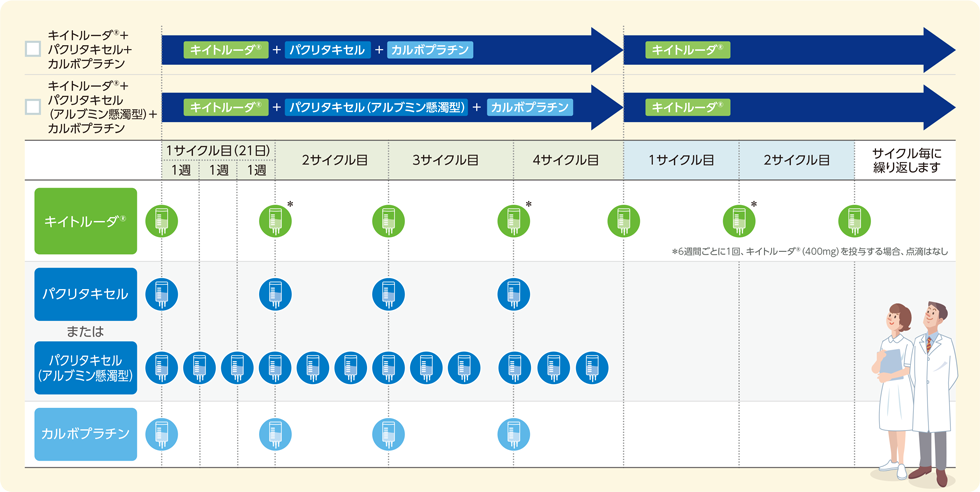Click the first パクリタキセル drip icon in week one
Viewport: 980px width, 492px height.
point(161,294)
